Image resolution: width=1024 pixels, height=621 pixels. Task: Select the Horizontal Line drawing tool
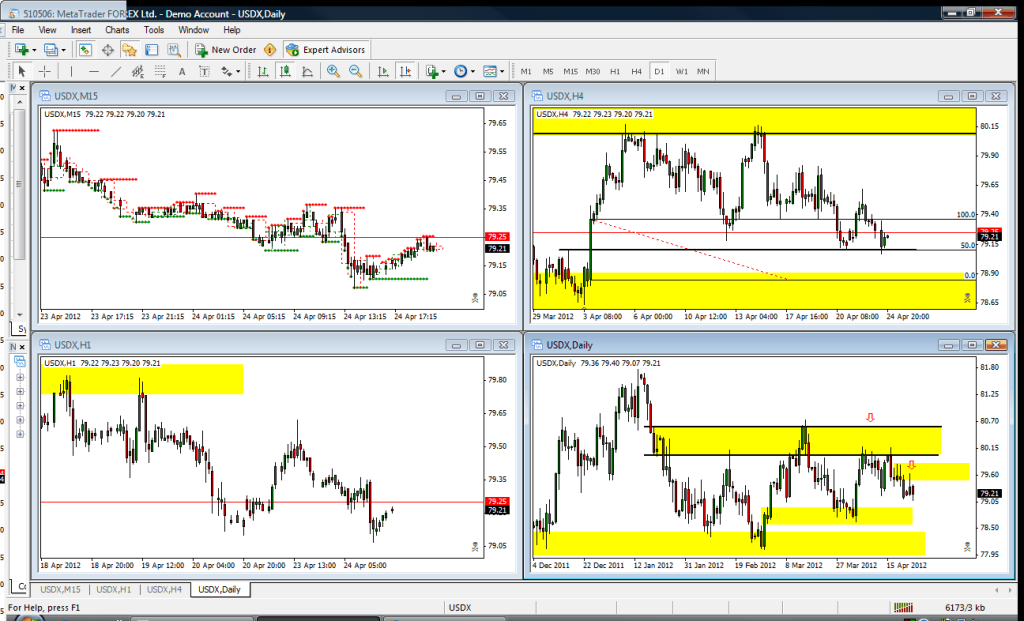[94, 71]
